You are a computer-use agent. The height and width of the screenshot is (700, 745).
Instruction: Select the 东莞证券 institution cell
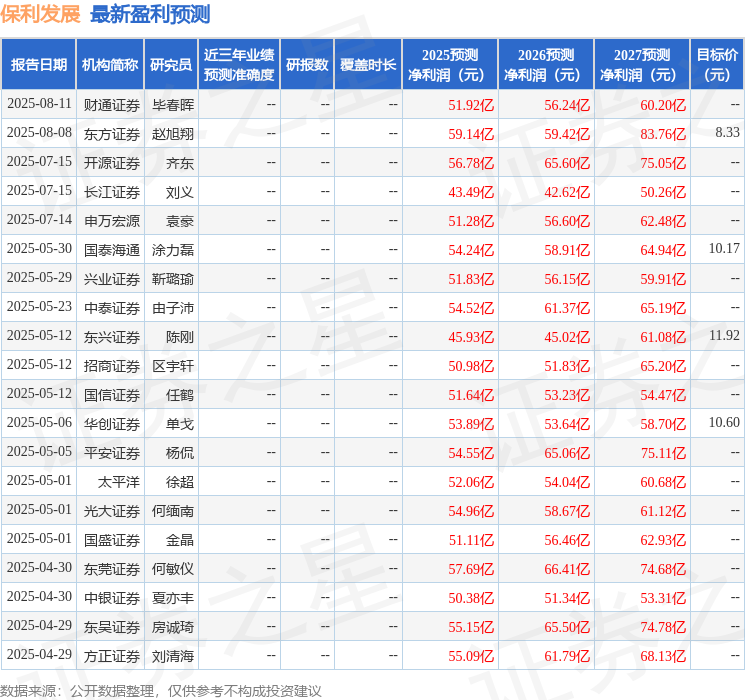coord(112,569)
